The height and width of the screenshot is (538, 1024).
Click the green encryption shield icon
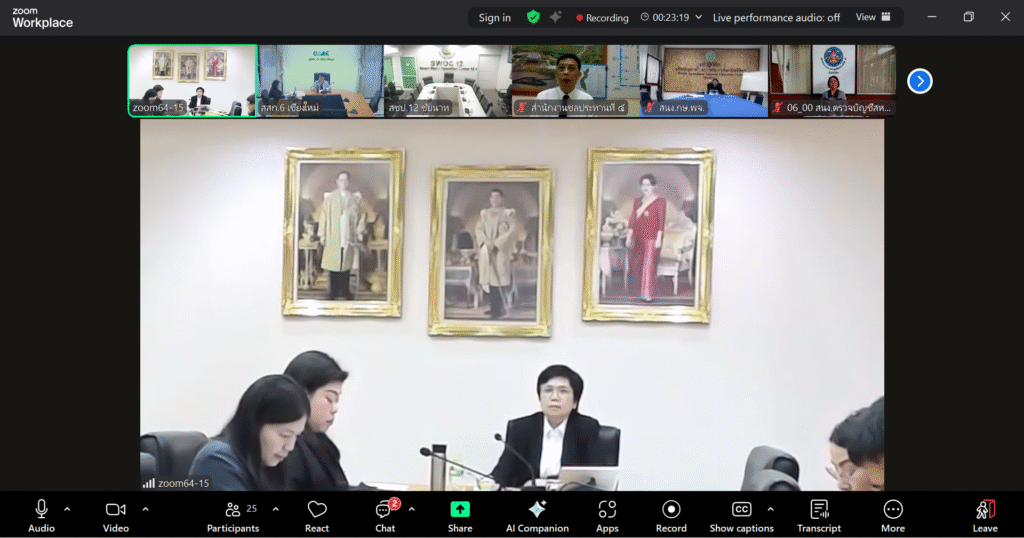pyautogui.click(x=533, y=17)
